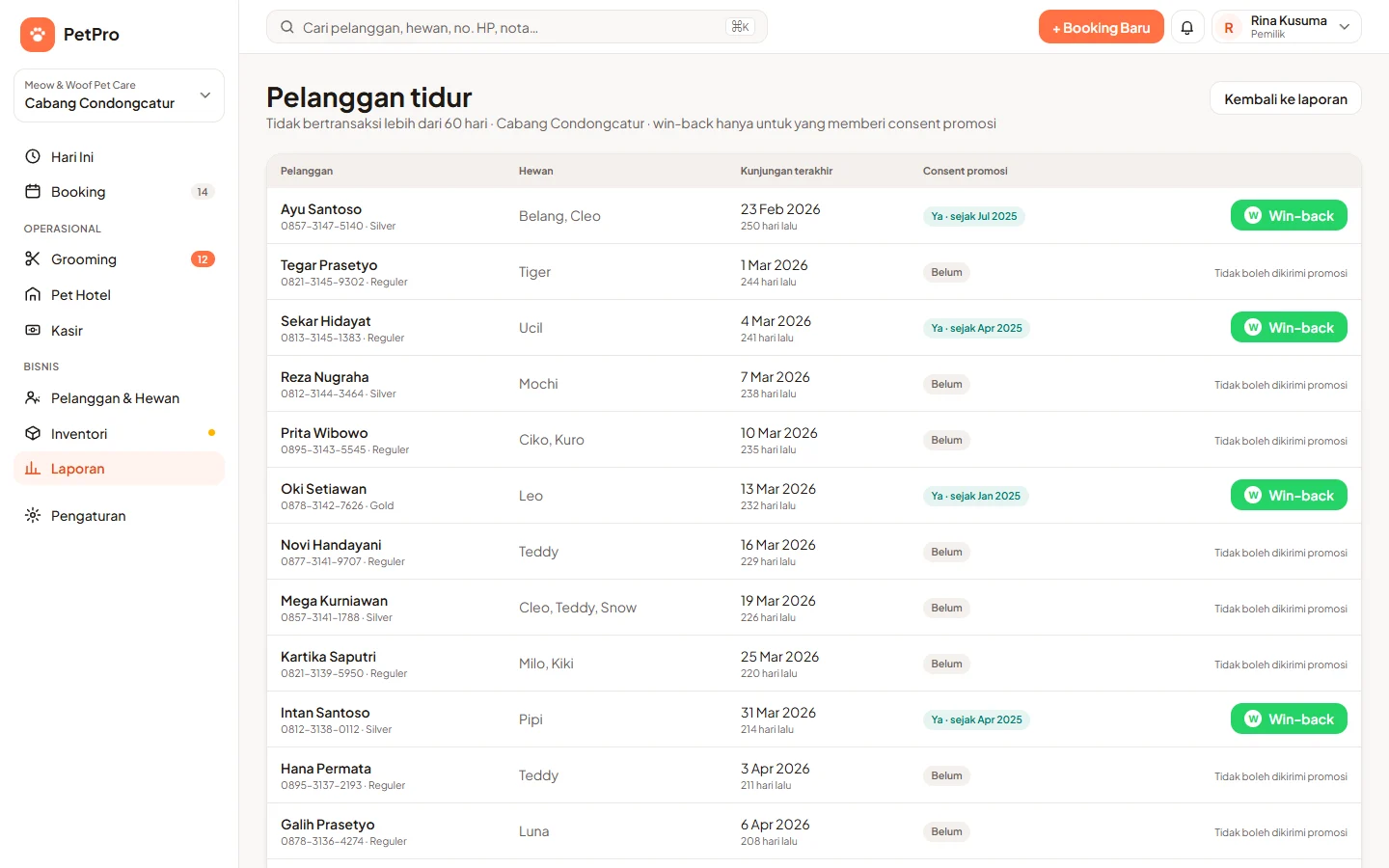Image resolution: width=1389 pixels, height=868 pixels.
Task: Go to Pet Hotel section
Action: tap(119, 294)
